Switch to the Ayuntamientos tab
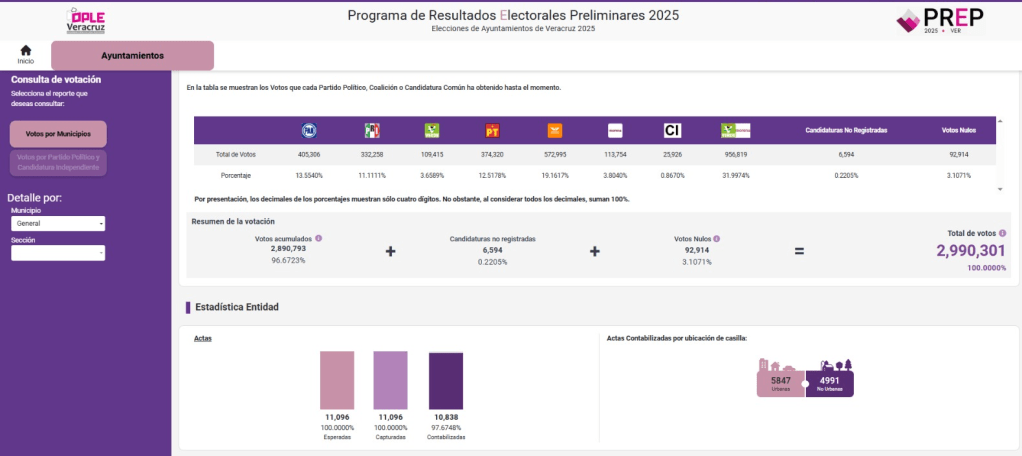The image size is (1022, 456). click(x=132, y=56)
